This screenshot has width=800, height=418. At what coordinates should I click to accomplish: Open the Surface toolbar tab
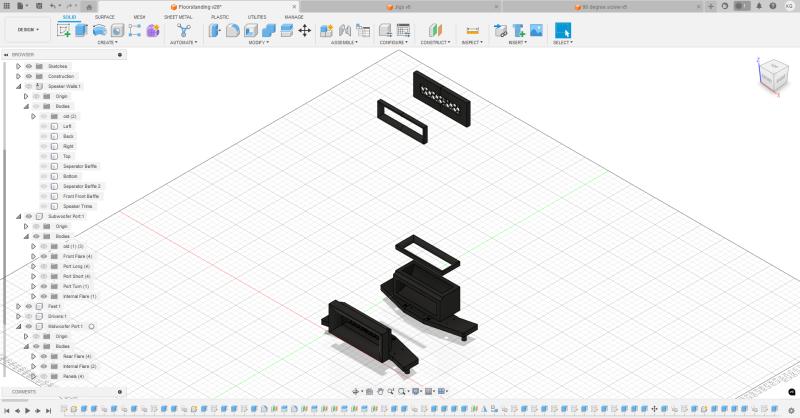point(105,17)
